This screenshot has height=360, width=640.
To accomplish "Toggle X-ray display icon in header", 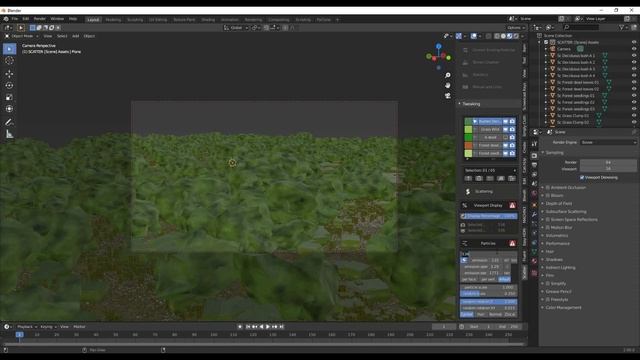I will click(x=488, y=36).
